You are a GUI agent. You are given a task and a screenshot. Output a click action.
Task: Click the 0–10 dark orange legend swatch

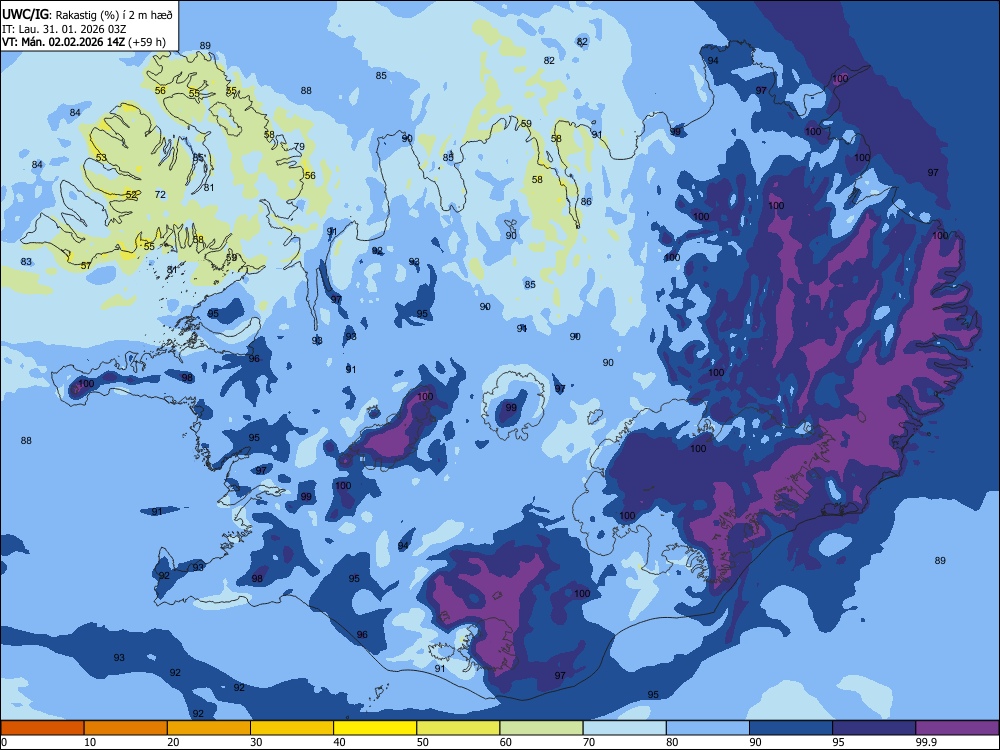[x=42, y=728]
